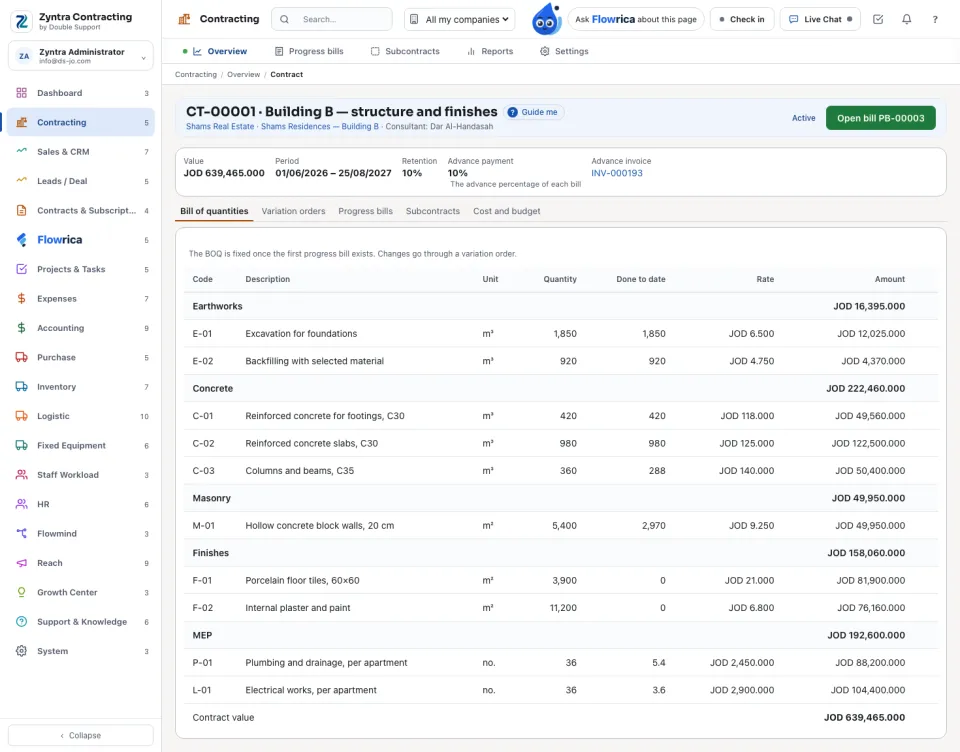
Task: Select the Excavation for foundations row text
Action: click(301, 334)
